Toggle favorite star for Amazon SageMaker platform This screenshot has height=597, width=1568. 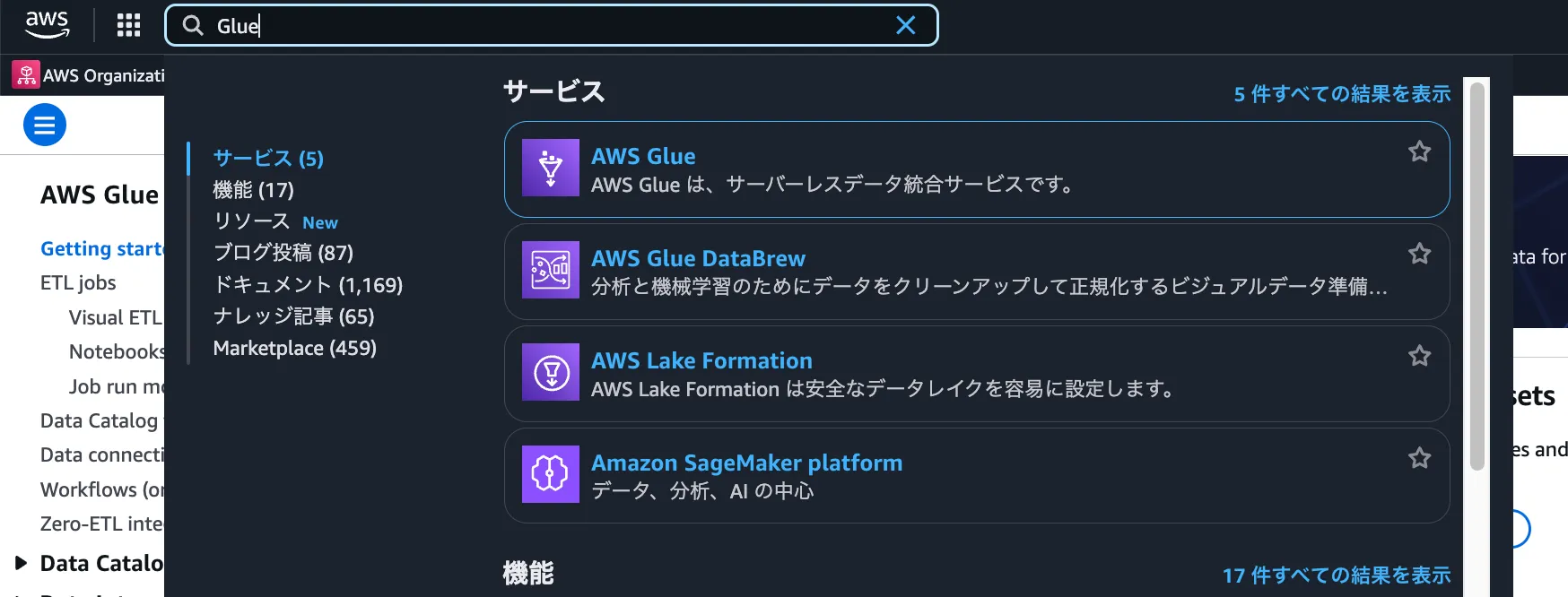click(1419, 459)
